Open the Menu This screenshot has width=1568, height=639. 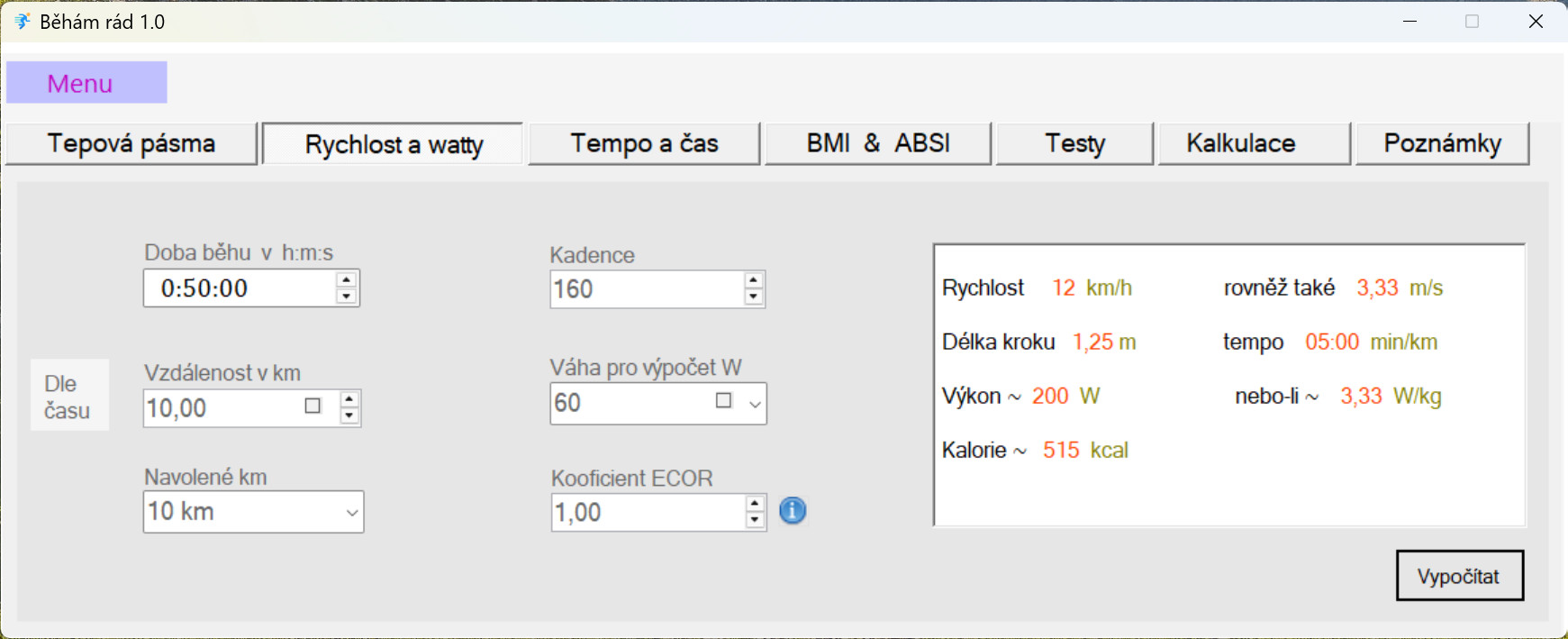(x=86, y=83)
